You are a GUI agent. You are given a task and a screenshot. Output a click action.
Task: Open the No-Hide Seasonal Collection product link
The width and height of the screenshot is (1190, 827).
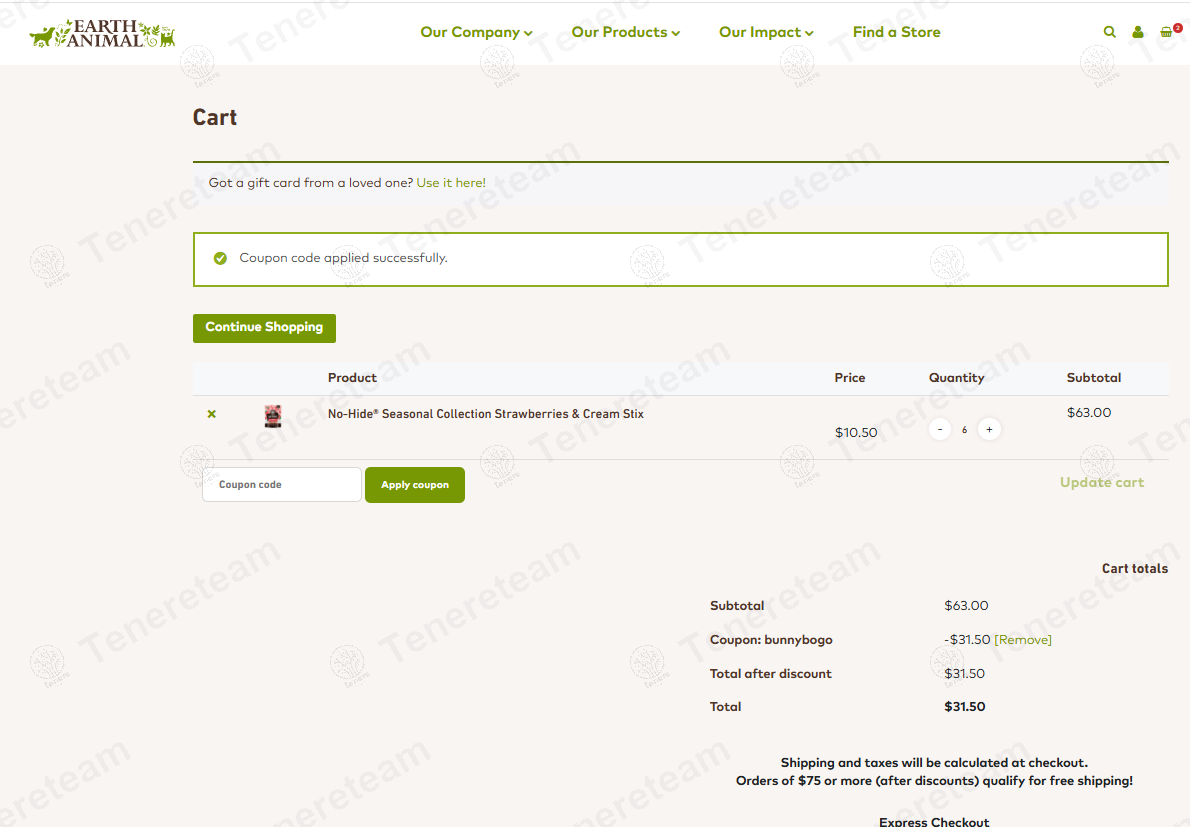click(x=486, y=414)
